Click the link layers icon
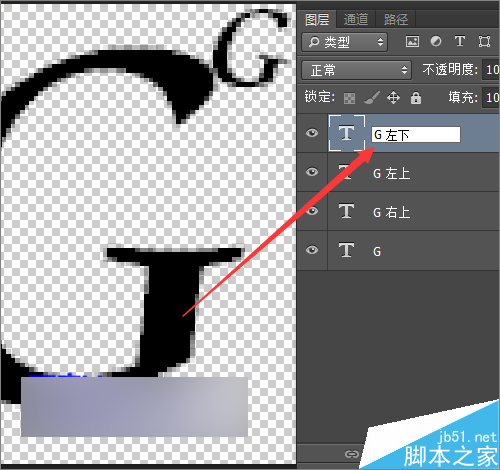500x470 pixels. point(352,454)
